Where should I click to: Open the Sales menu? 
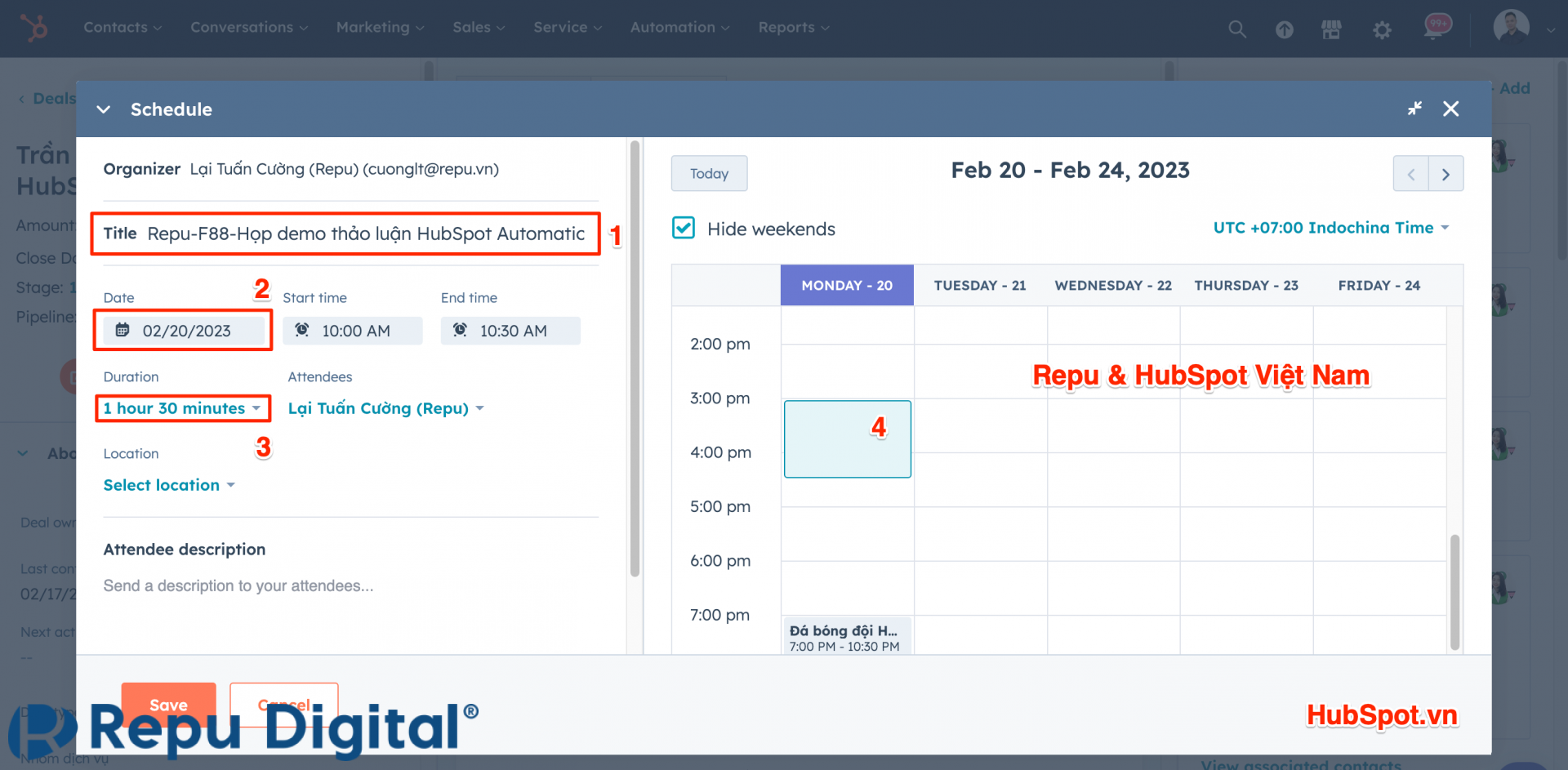479,27
